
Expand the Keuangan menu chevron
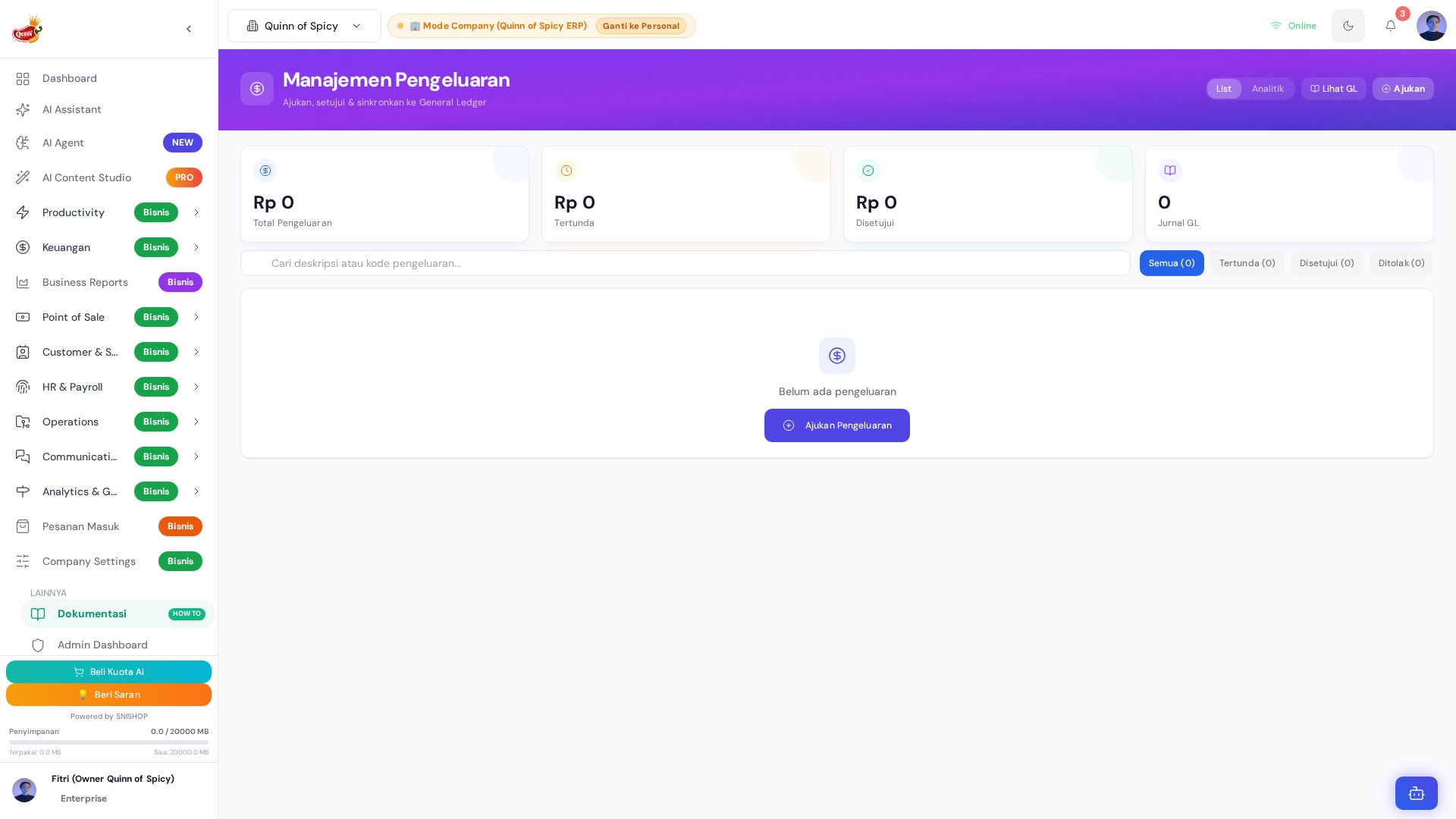(196, 247)
